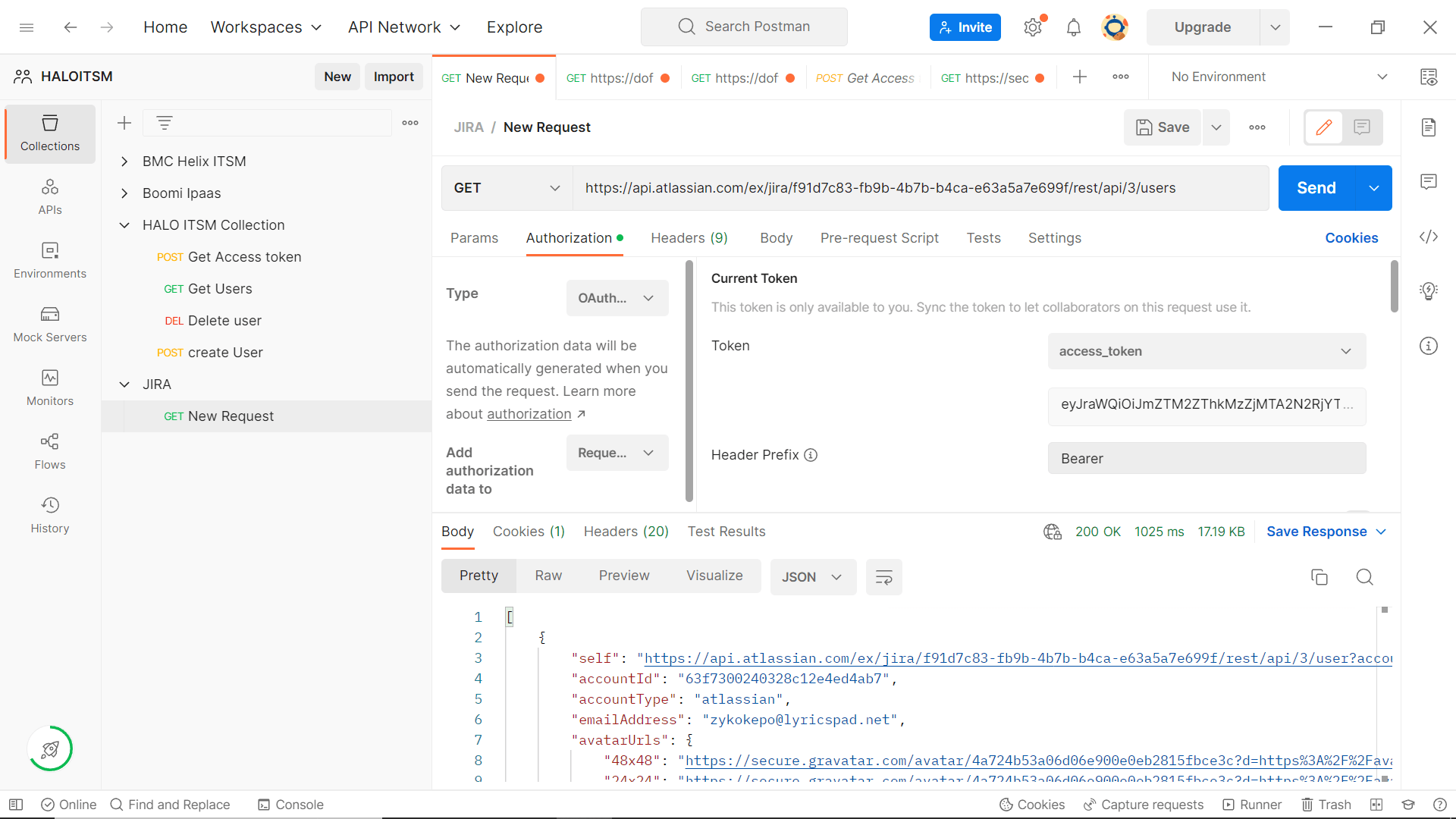
Task: Expand the JIRA collection tree item
Action: click(124, 384)
